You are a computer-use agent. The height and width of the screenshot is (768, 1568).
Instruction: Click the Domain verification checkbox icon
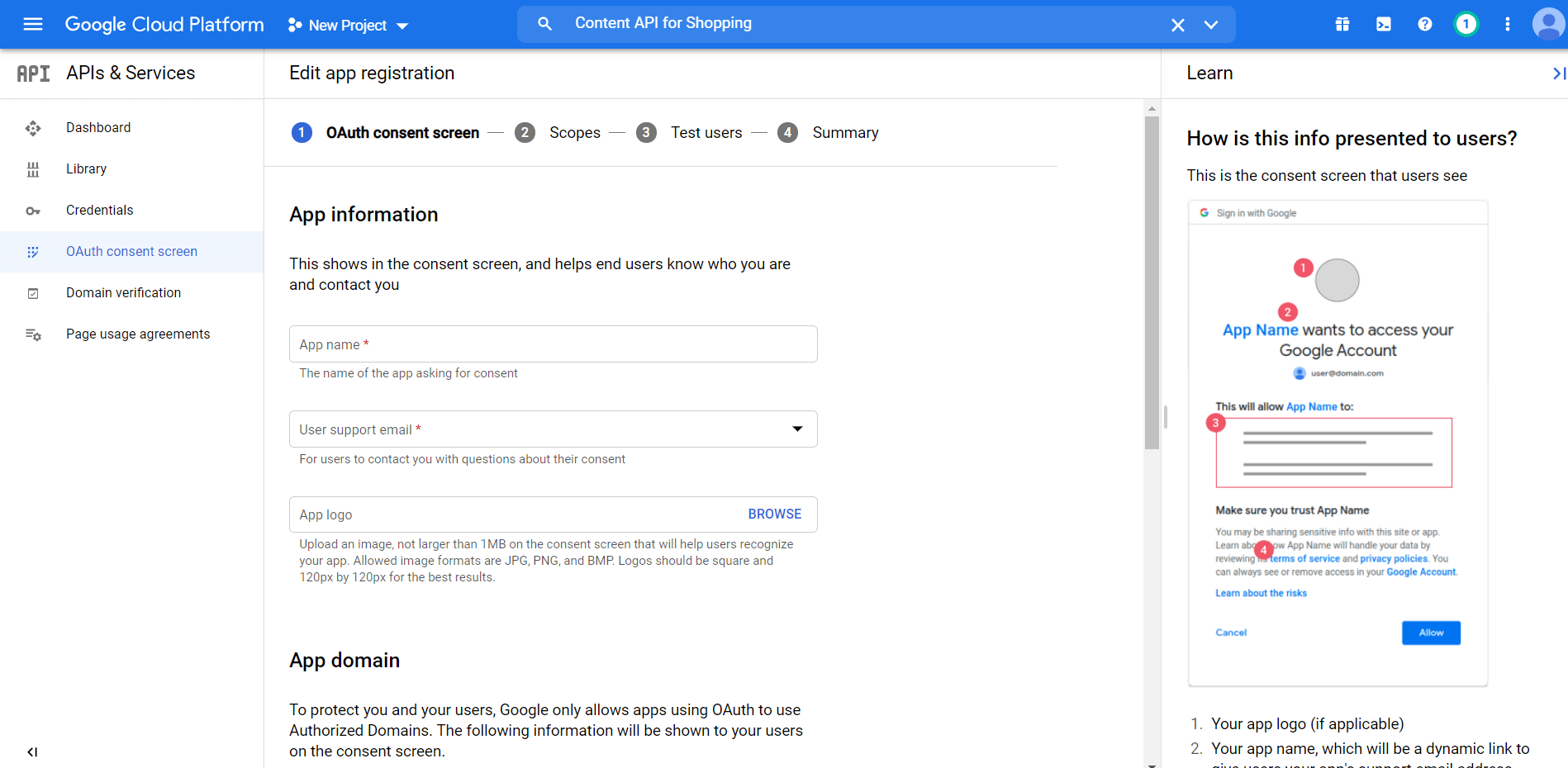(x=33, y=293)
